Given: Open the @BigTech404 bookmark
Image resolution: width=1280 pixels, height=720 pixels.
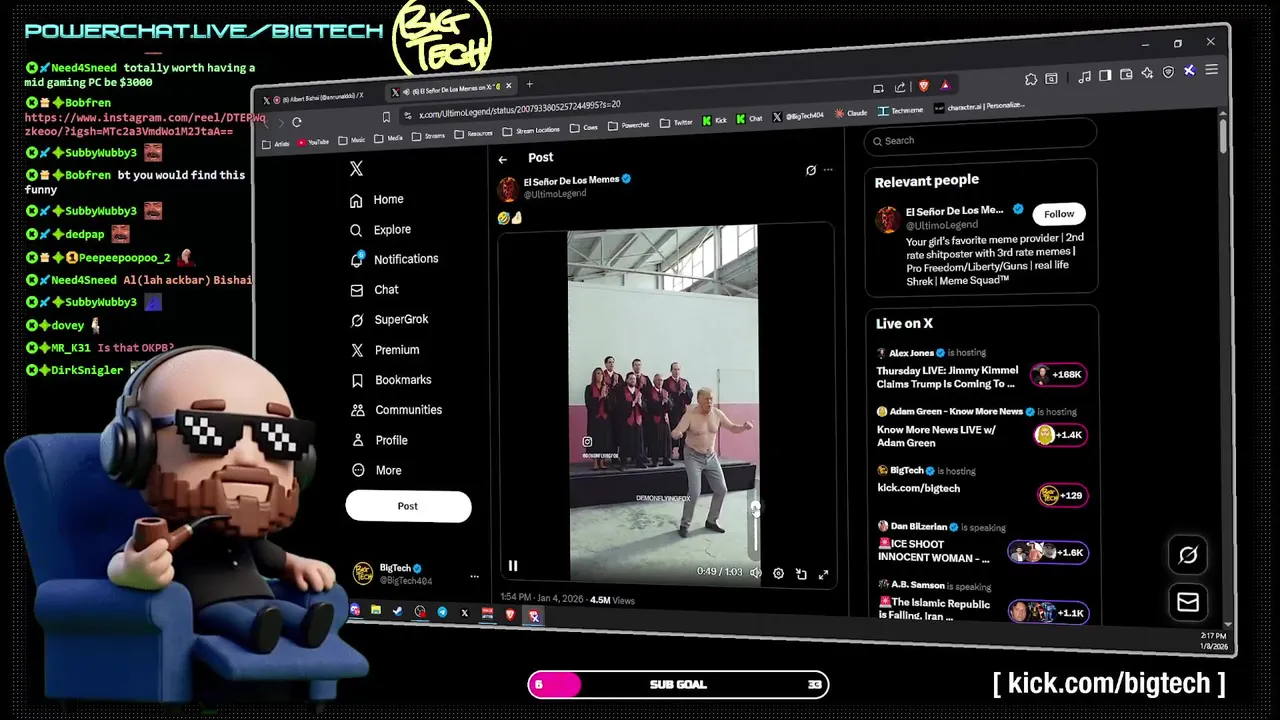Looking at the screenshot, I should [798, 116].
